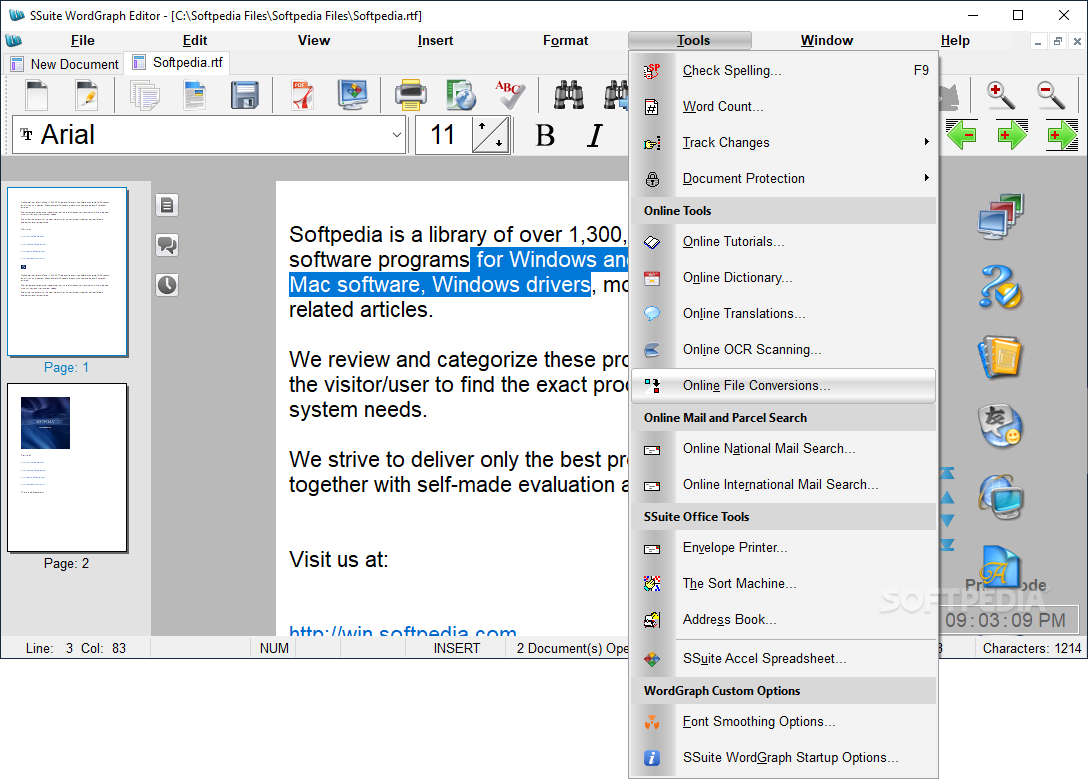Open the Format menu
Viewport: 1088px width, 779px height.
[566, 40]
